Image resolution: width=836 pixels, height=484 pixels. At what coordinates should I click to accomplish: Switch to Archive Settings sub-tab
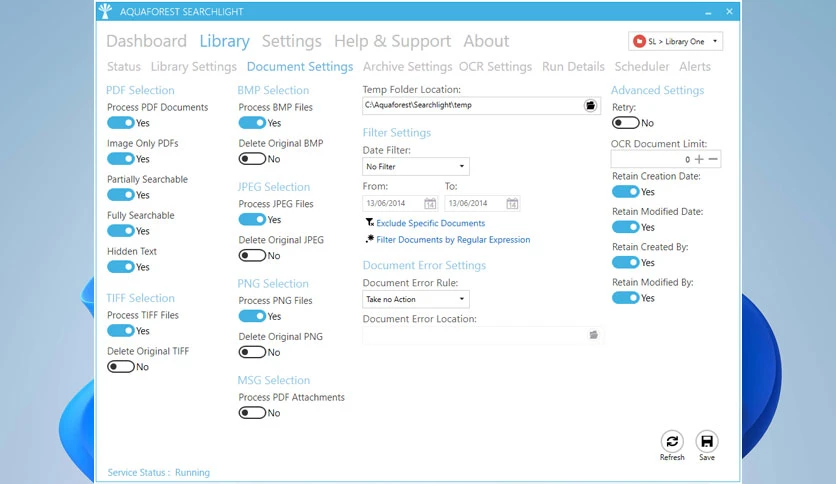(407, 67)
